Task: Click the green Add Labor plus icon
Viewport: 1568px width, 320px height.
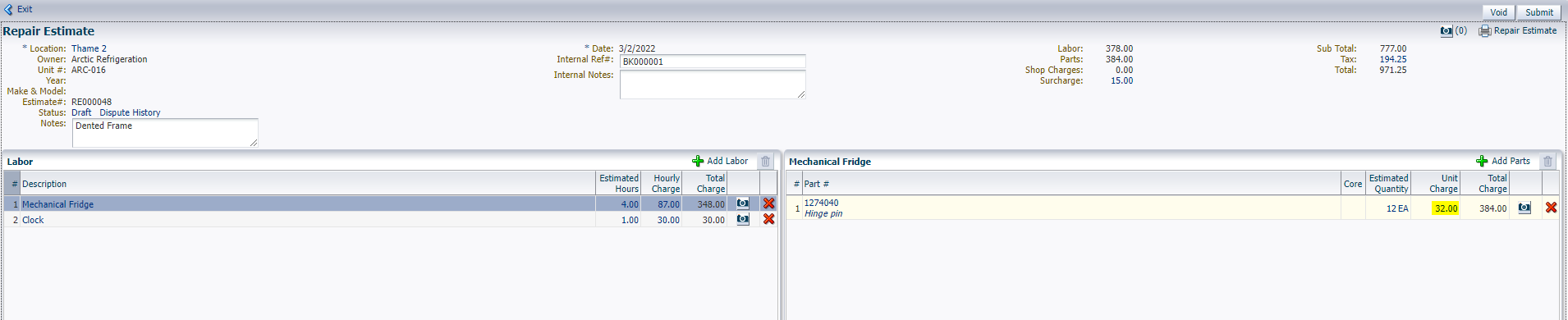Action: tap(698, 162)
